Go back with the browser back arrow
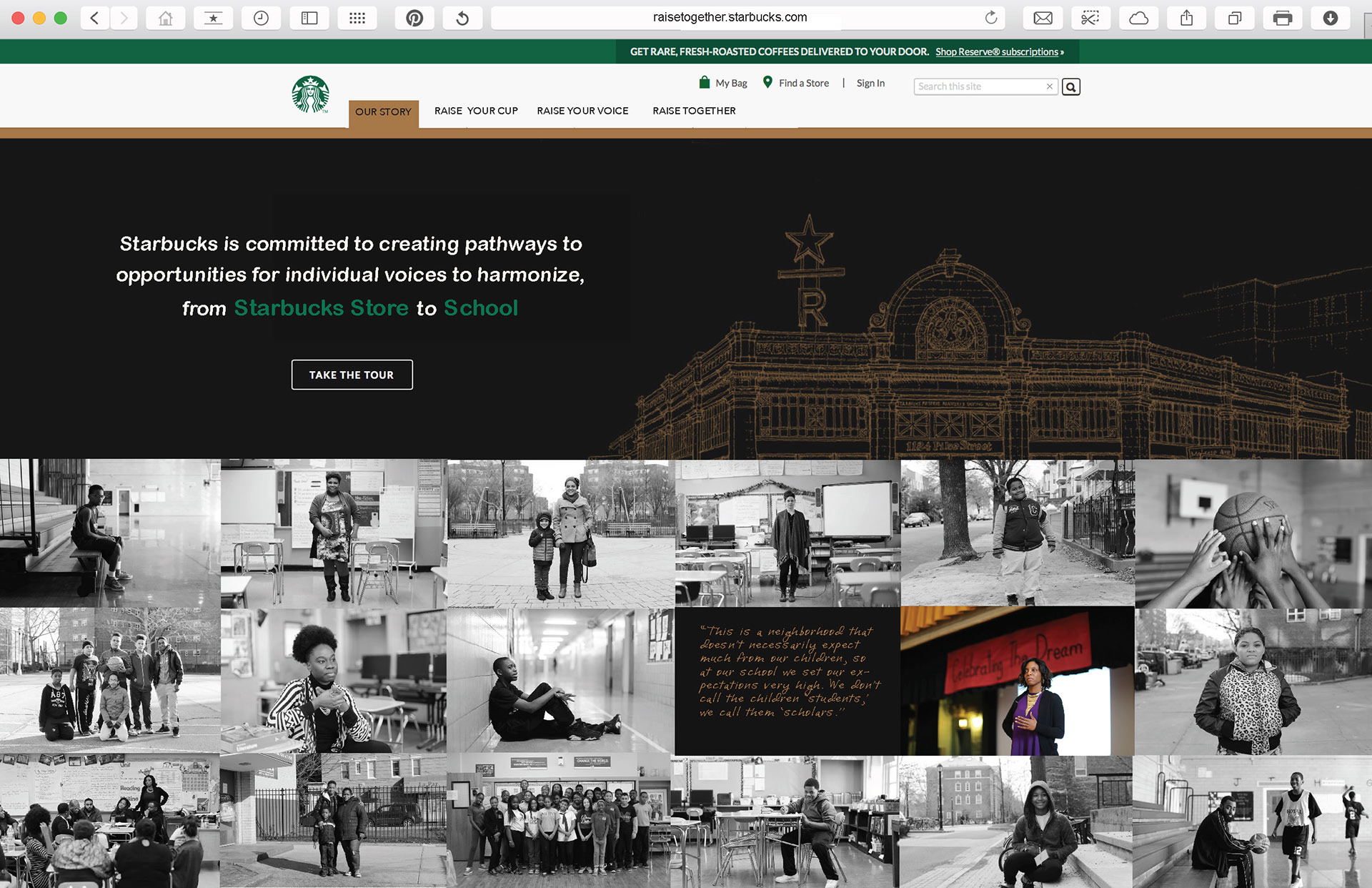The image size is (1372, 888). (94, 18)
